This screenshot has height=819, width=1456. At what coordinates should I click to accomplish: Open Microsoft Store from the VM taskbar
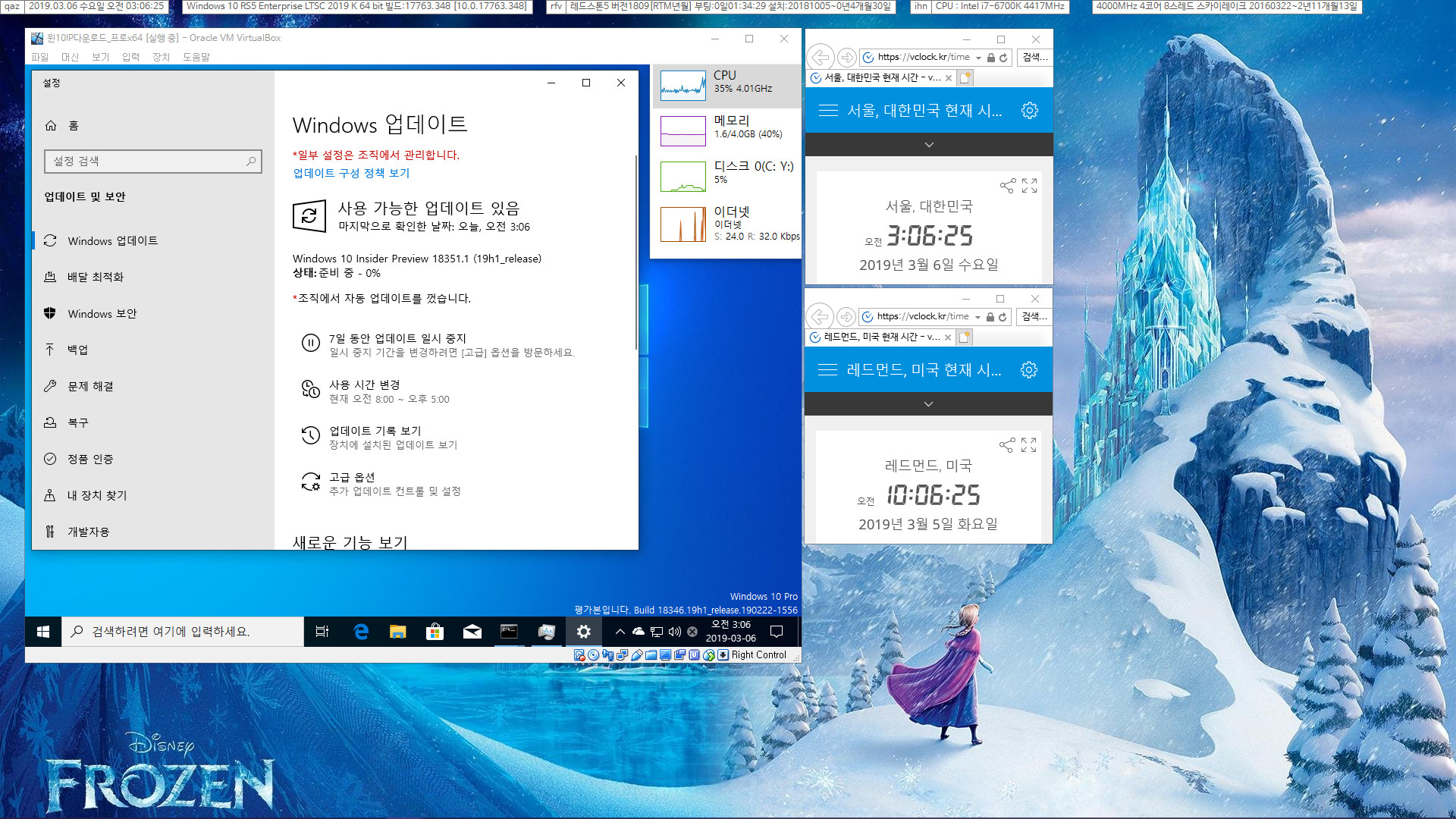[x=435, y=632]
